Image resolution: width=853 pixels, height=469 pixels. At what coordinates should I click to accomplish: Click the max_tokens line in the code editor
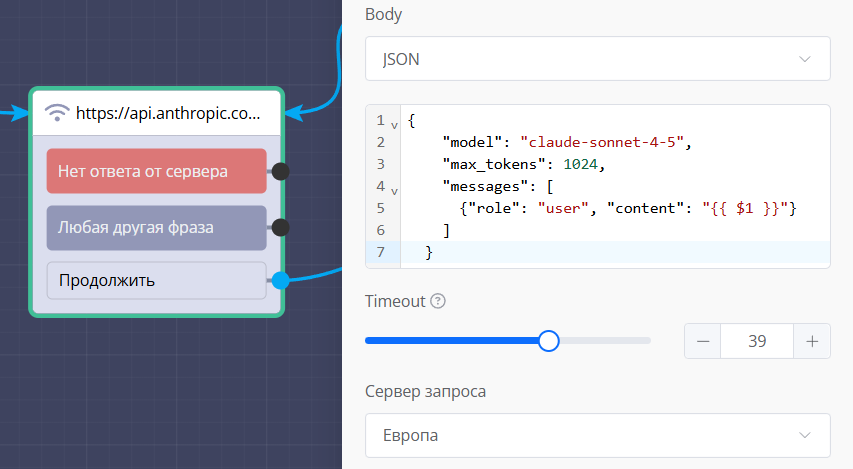[x=524, y=164]
